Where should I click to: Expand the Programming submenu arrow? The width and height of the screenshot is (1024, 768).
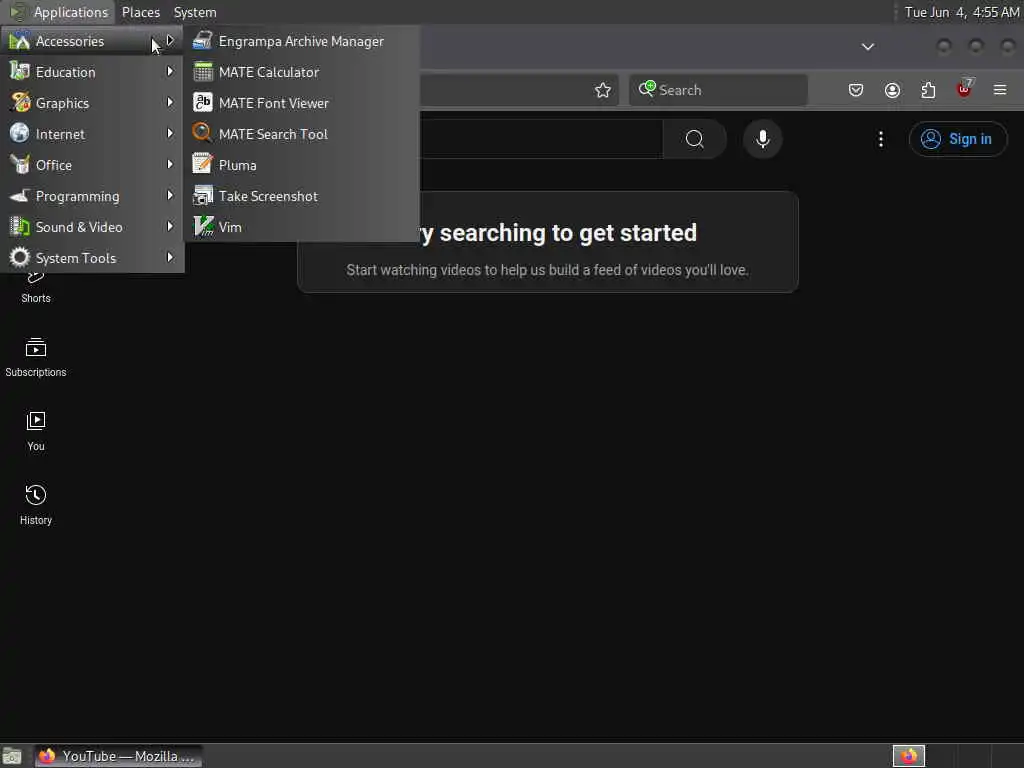click(x=170, y=195)
